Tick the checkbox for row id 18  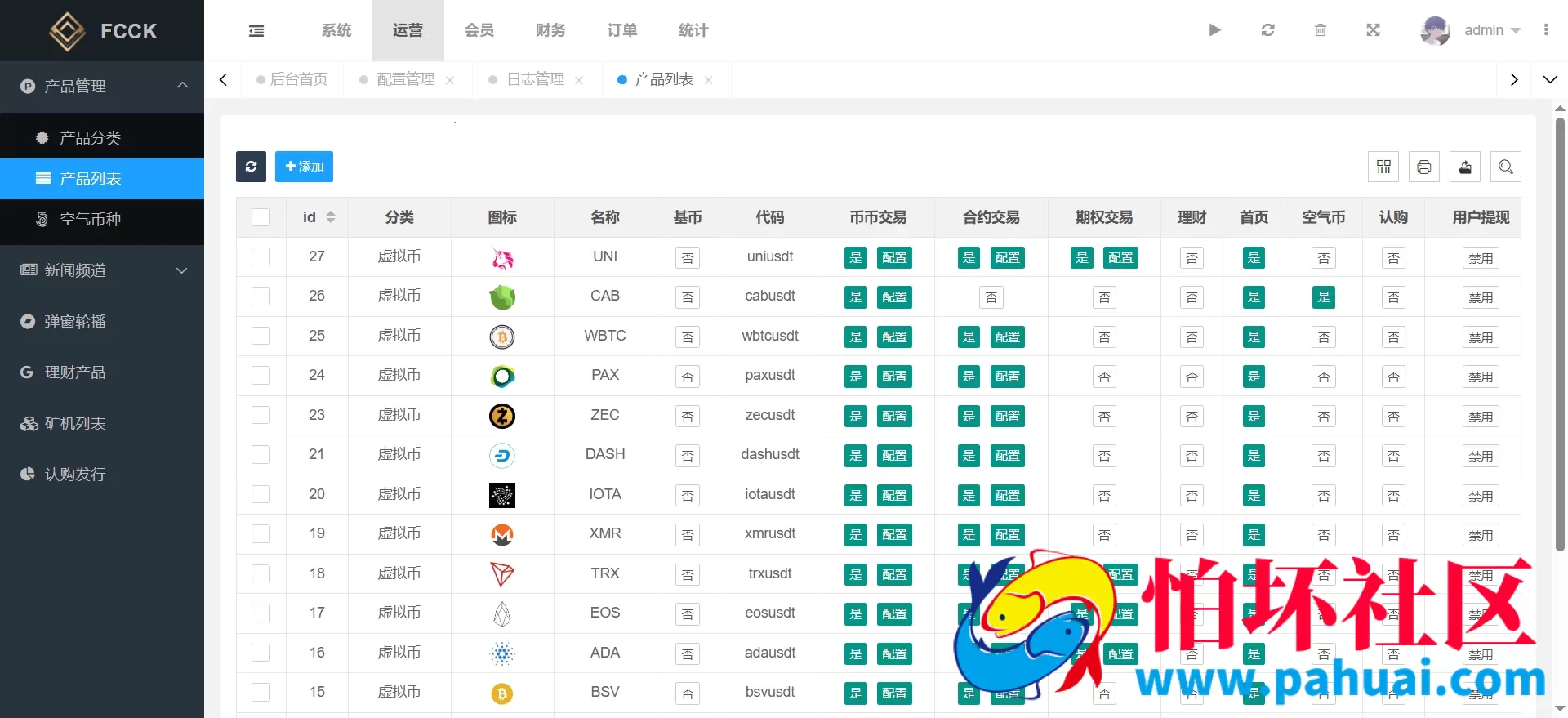261,573
